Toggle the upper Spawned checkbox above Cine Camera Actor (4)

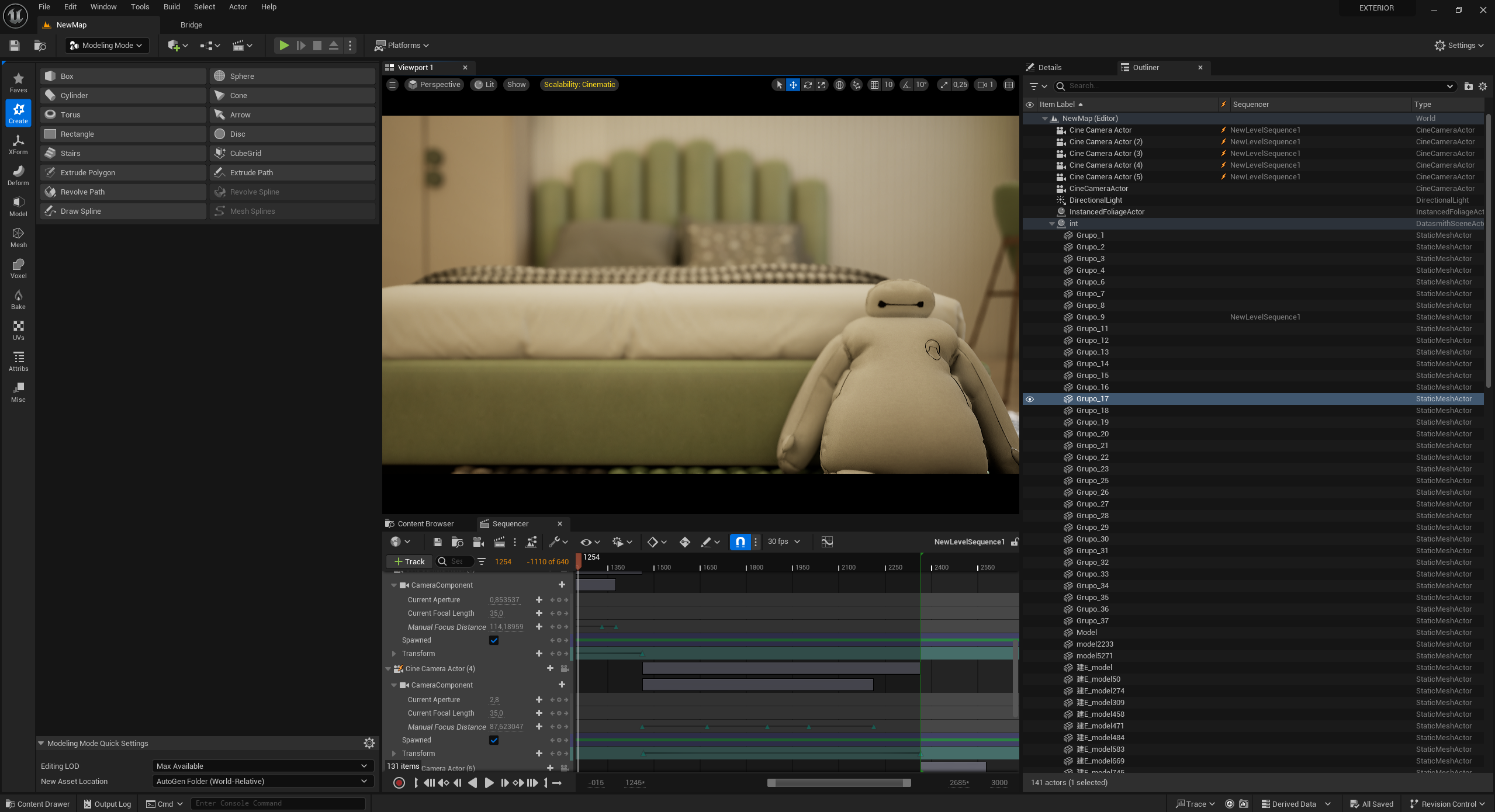494,640
